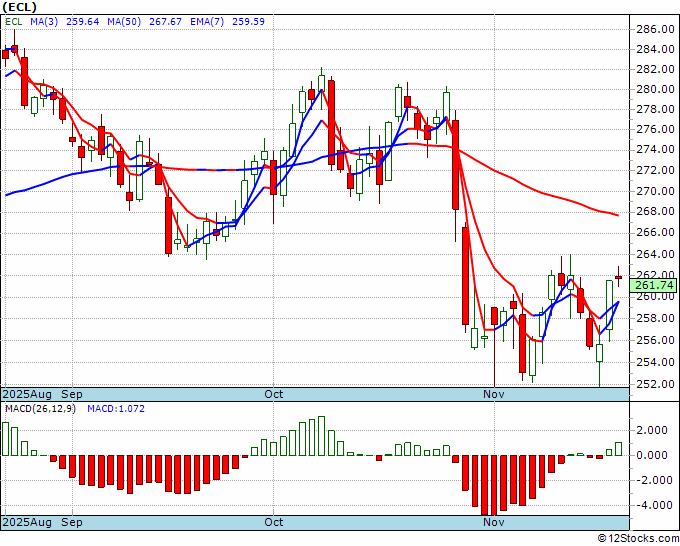Click the Nov label on MACD axis
This screenshot has height=546, width=680.
coord(494,522)
